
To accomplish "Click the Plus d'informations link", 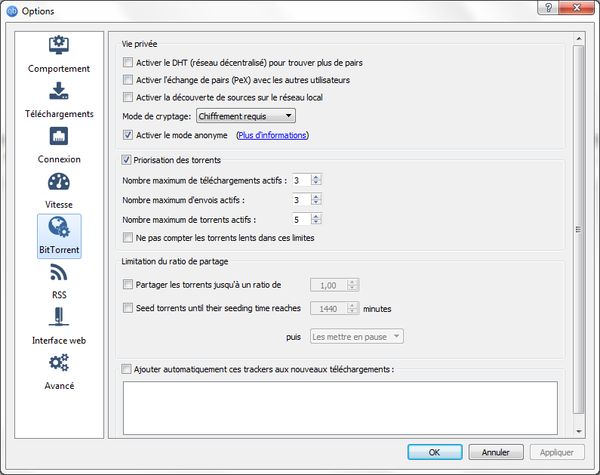I will 272,135.
